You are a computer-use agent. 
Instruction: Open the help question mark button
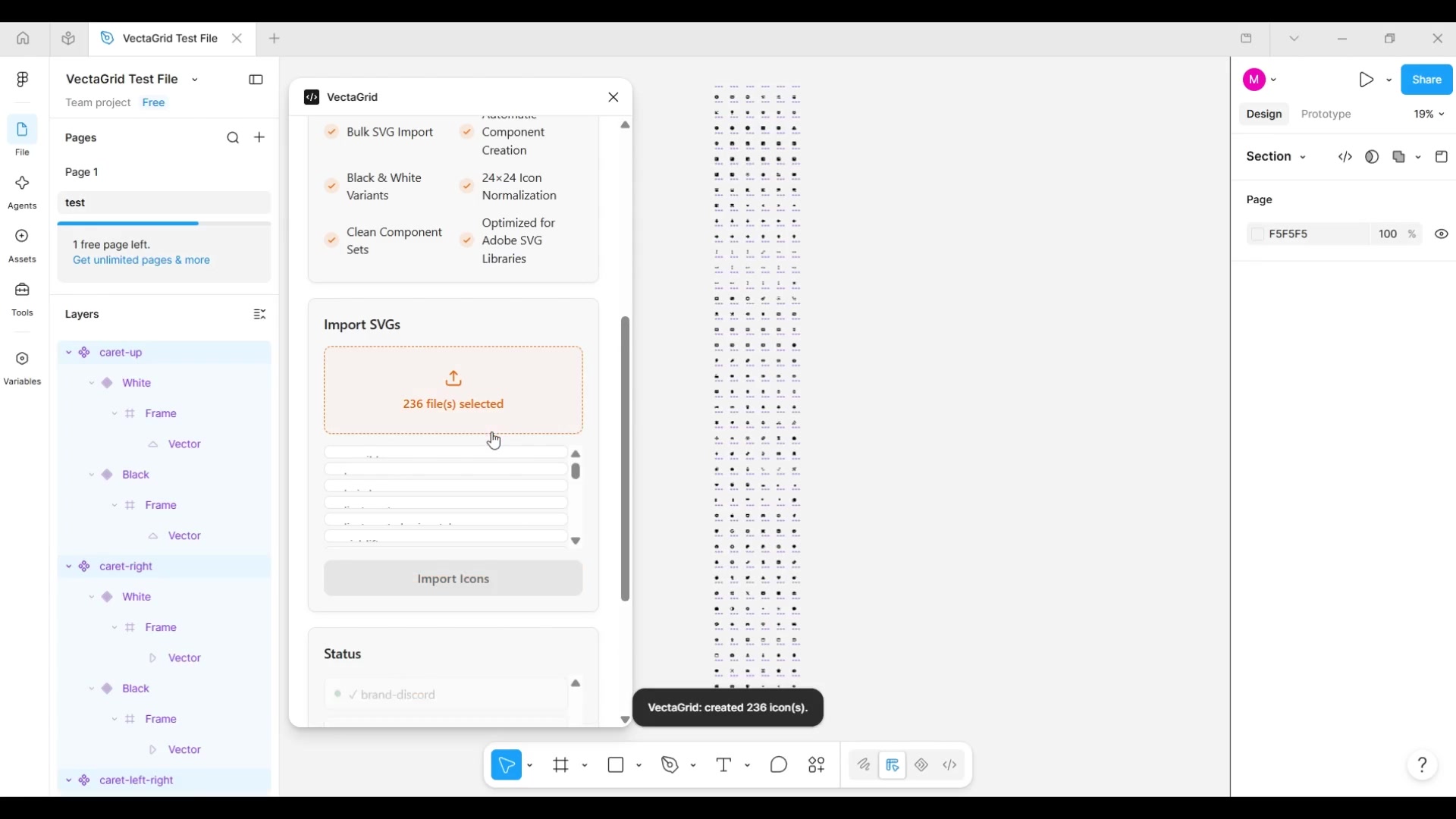1423,765
